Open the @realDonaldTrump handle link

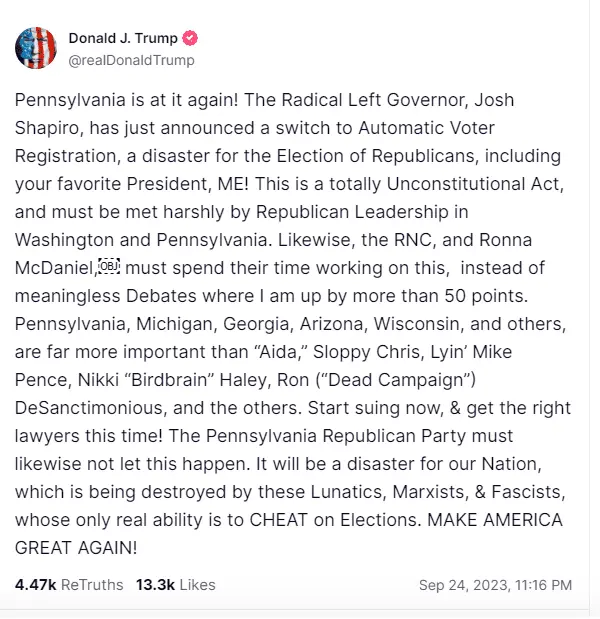tap(131, 60)
